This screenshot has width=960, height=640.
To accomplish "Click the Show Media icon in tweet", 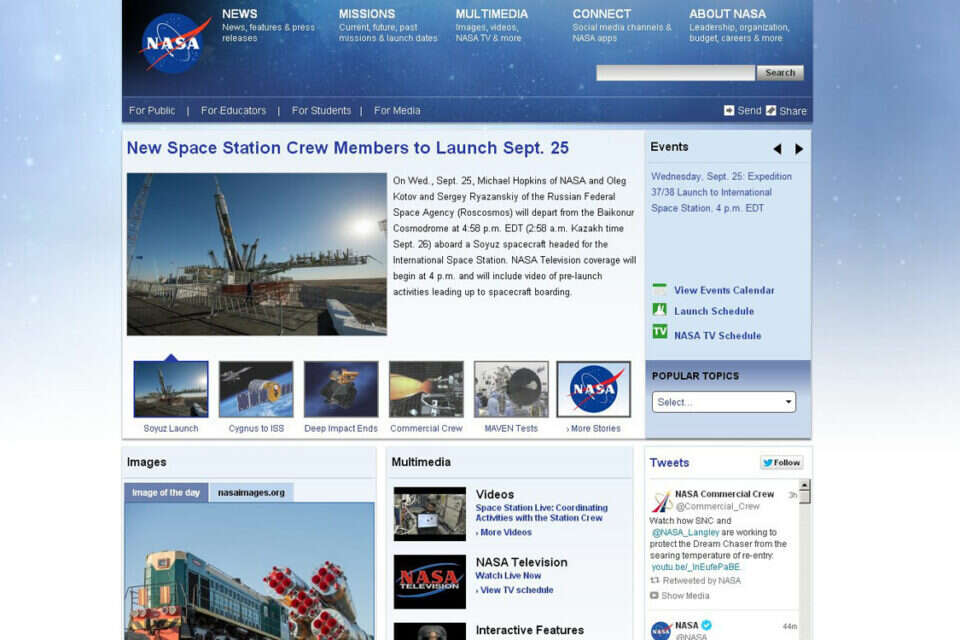I will (x=654, y=595).
